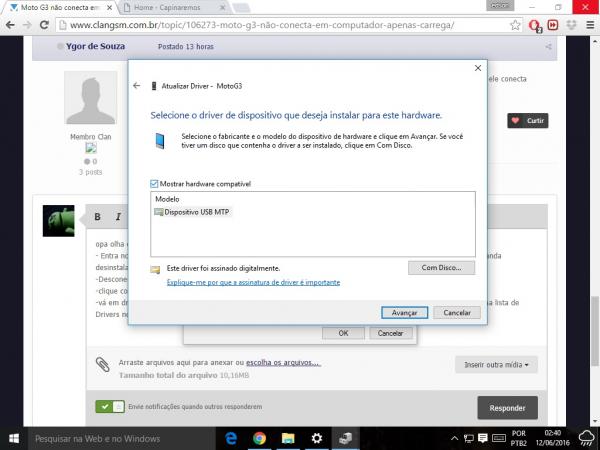Open Google Chrome from taskbar

[259, 439]
